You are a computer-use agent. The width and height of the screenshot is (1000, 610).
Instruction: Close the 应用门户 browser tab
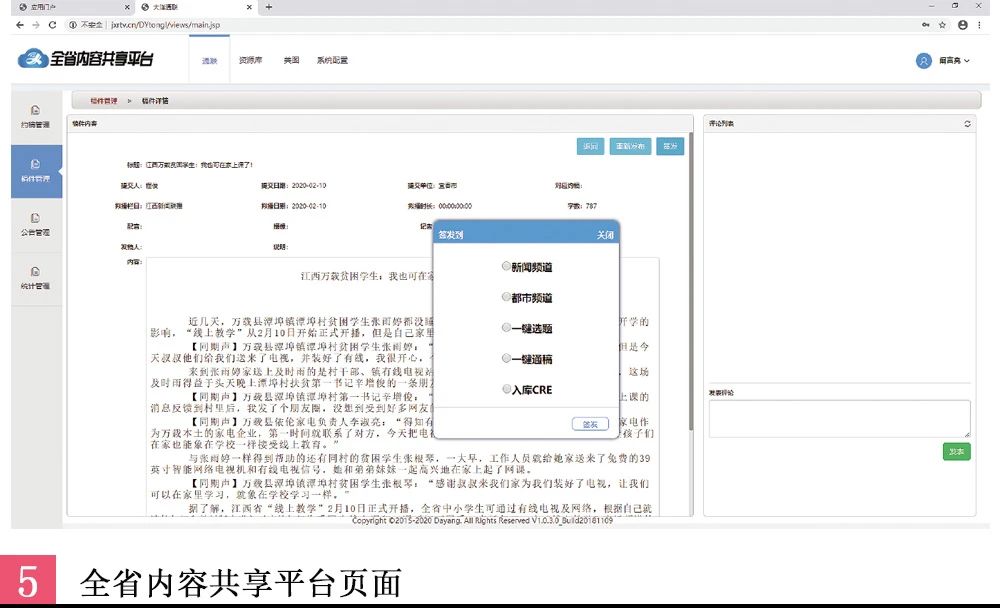coord(127,7)
